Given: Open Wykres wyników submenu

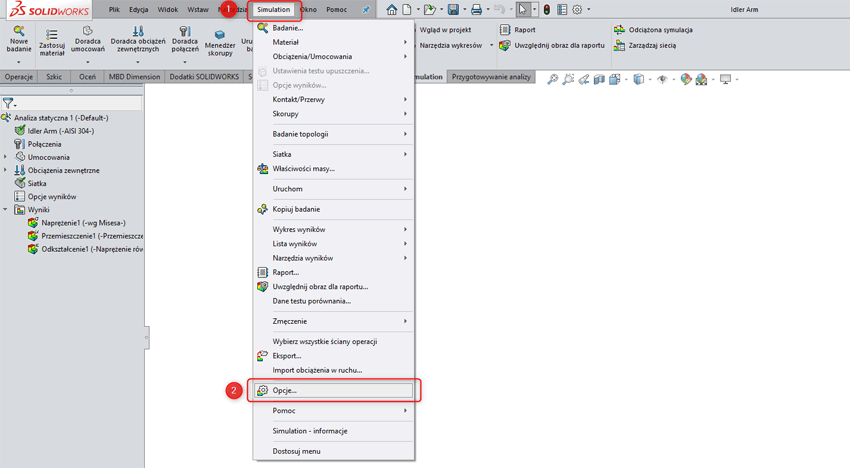Looking at the screenshot, I should pyautogui.click(x=333, y=229).
